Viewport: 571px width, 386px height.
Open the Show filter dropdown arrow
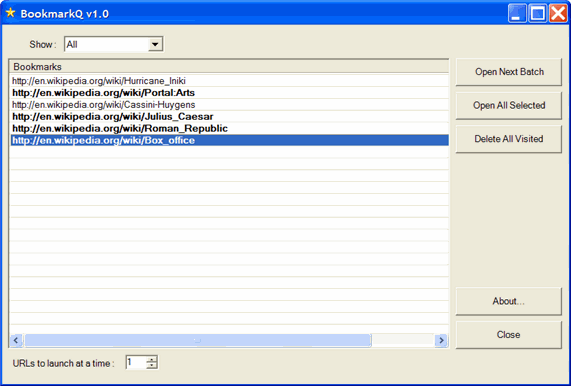(x=155, y=44)
